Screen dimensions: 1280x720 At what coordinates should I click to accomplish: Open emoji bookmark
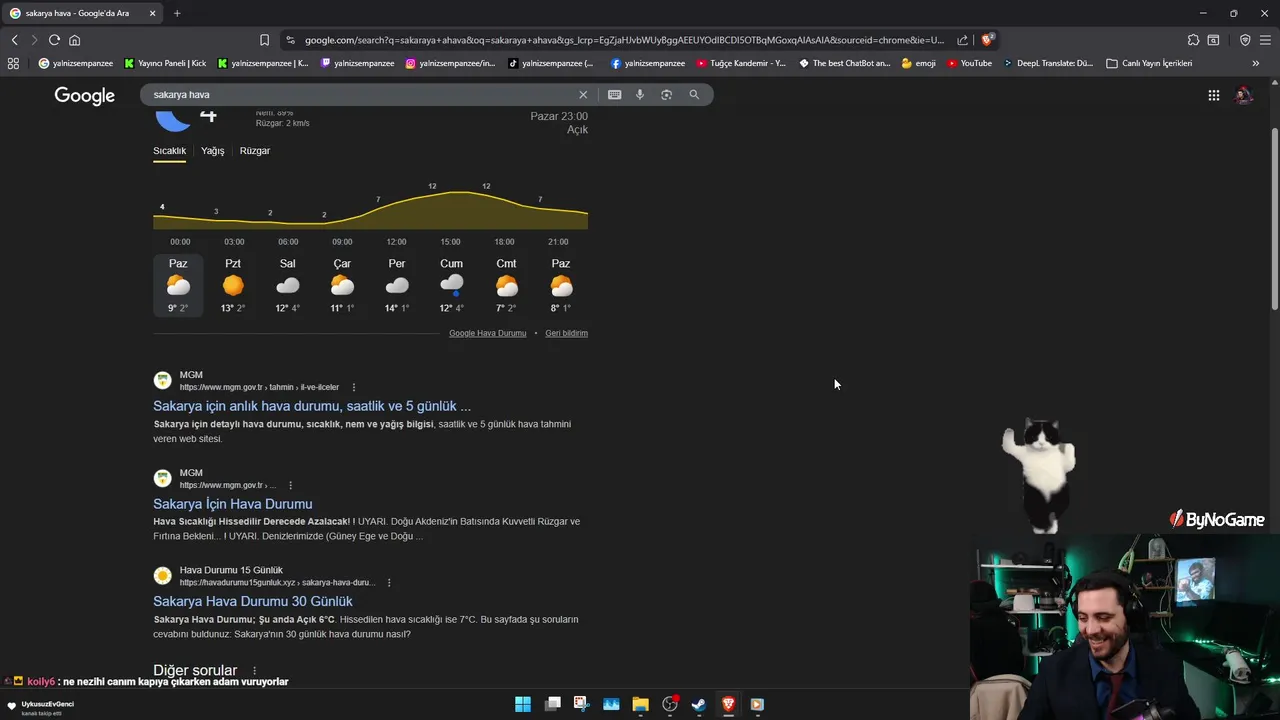[918, 63]
